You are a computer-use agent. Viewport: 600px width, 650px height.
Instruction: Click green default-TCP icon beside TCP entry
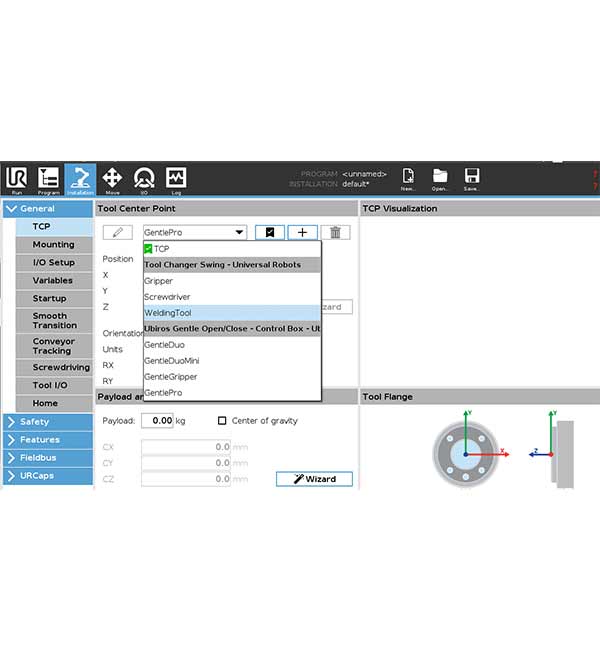(x=148, y=249)
